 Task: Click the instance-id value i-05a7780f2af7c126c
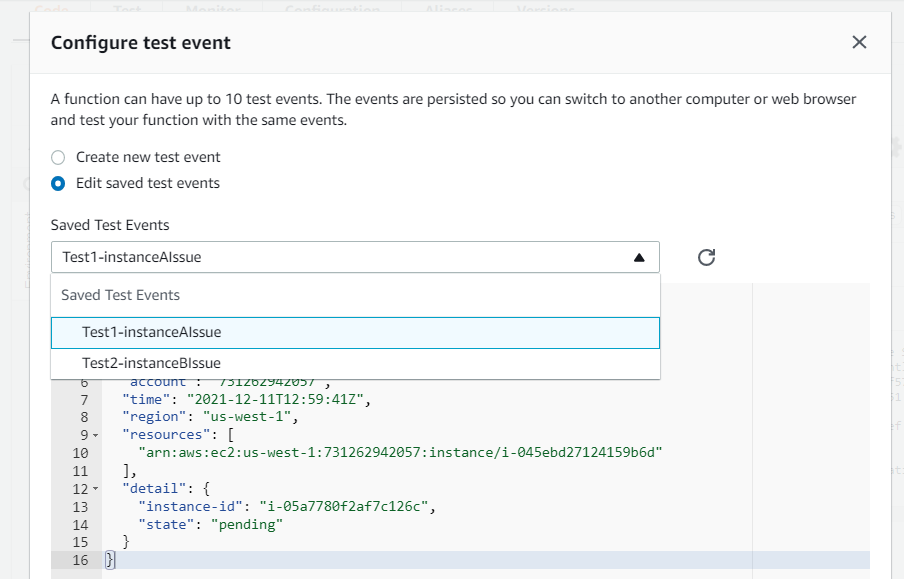(x=348, y=507)
